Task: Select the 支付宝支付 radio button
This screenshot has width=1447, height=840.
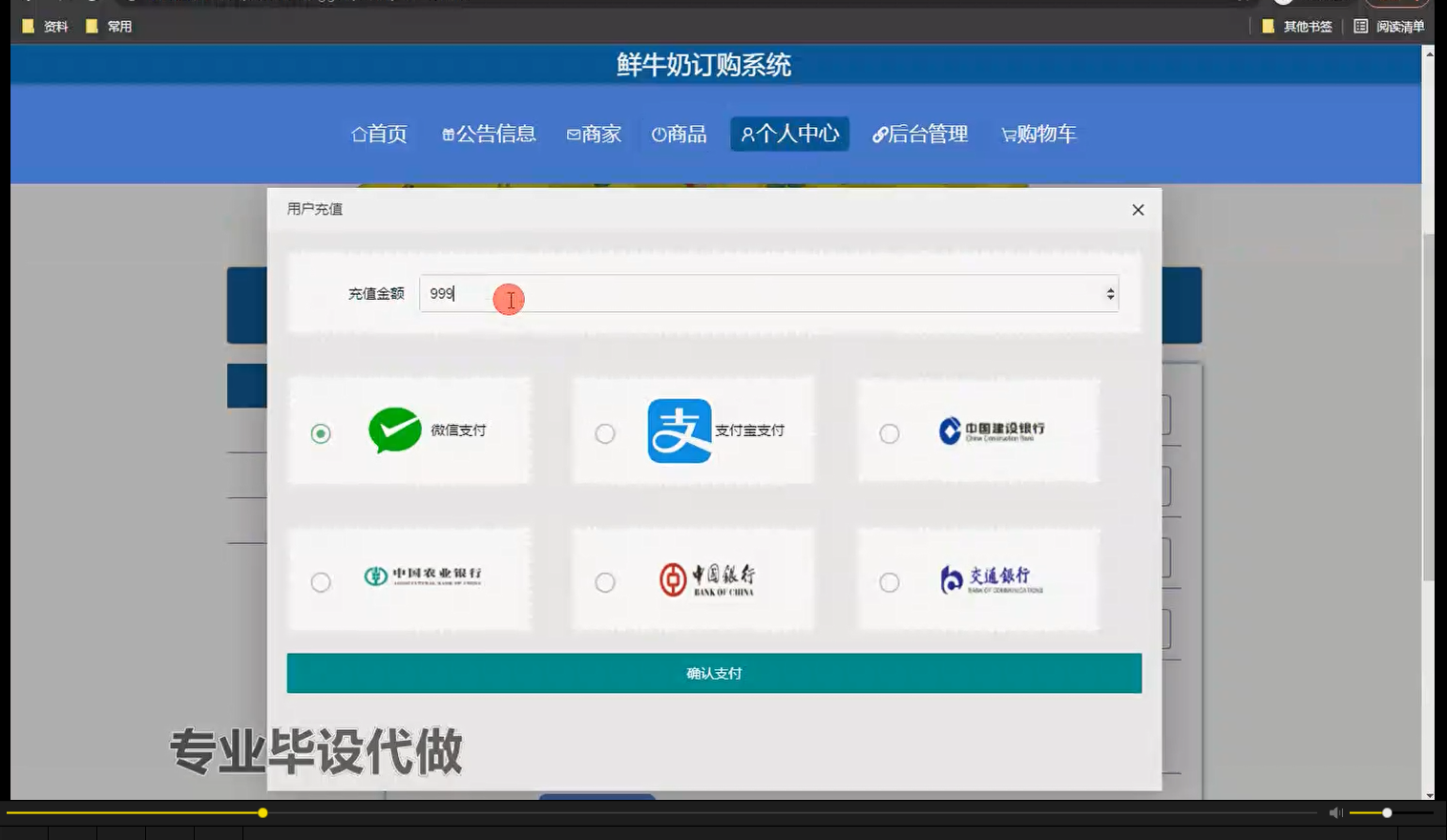Action: [x=604, y=432]
